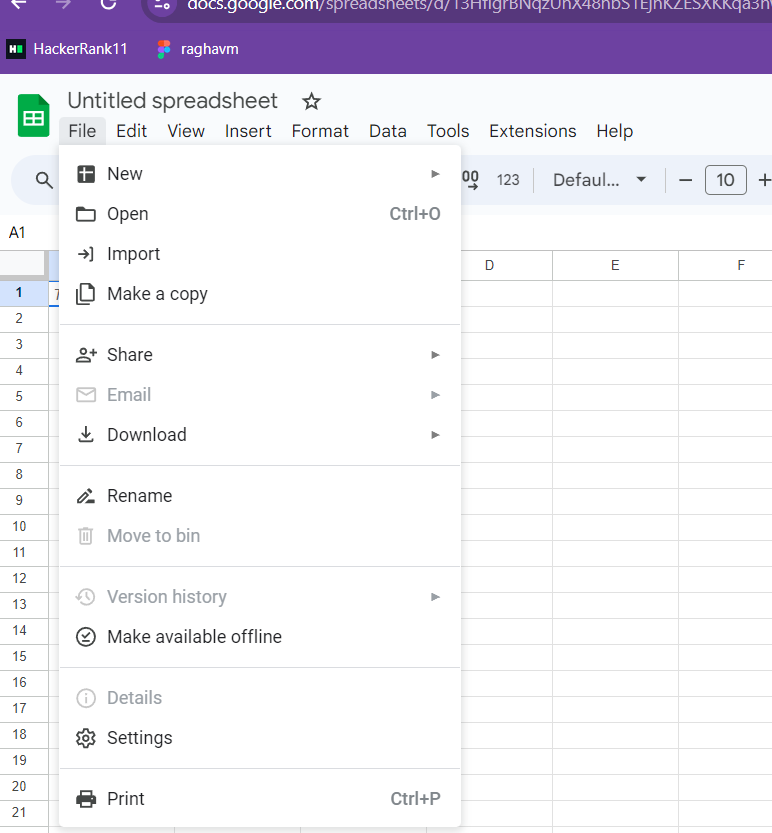Click the Move to bin trash icon
772x833 pixels.
(x=86, y=536)
